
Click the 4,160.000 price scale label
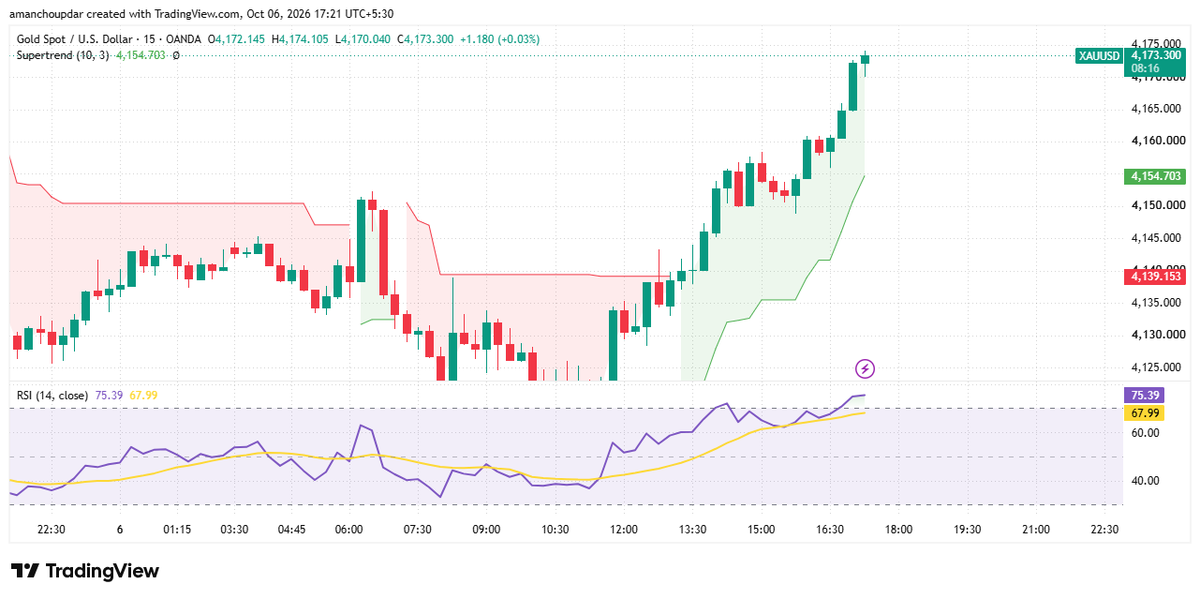click(x=1157, y=141)
